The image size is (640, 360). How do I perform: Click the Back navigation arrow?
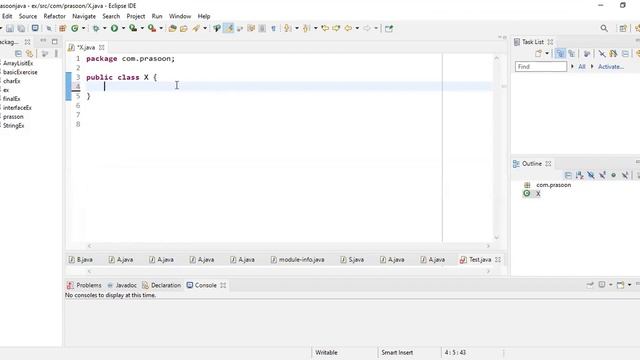tap(348, 28)
